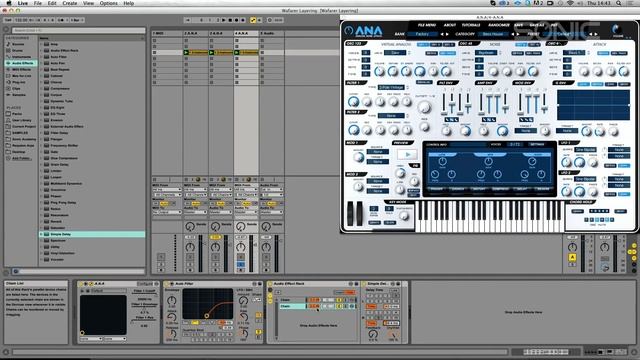This screenshot has height=360, width=640.
Task: Open the ANA Filter 2 type dropdown
Action: 392,116
